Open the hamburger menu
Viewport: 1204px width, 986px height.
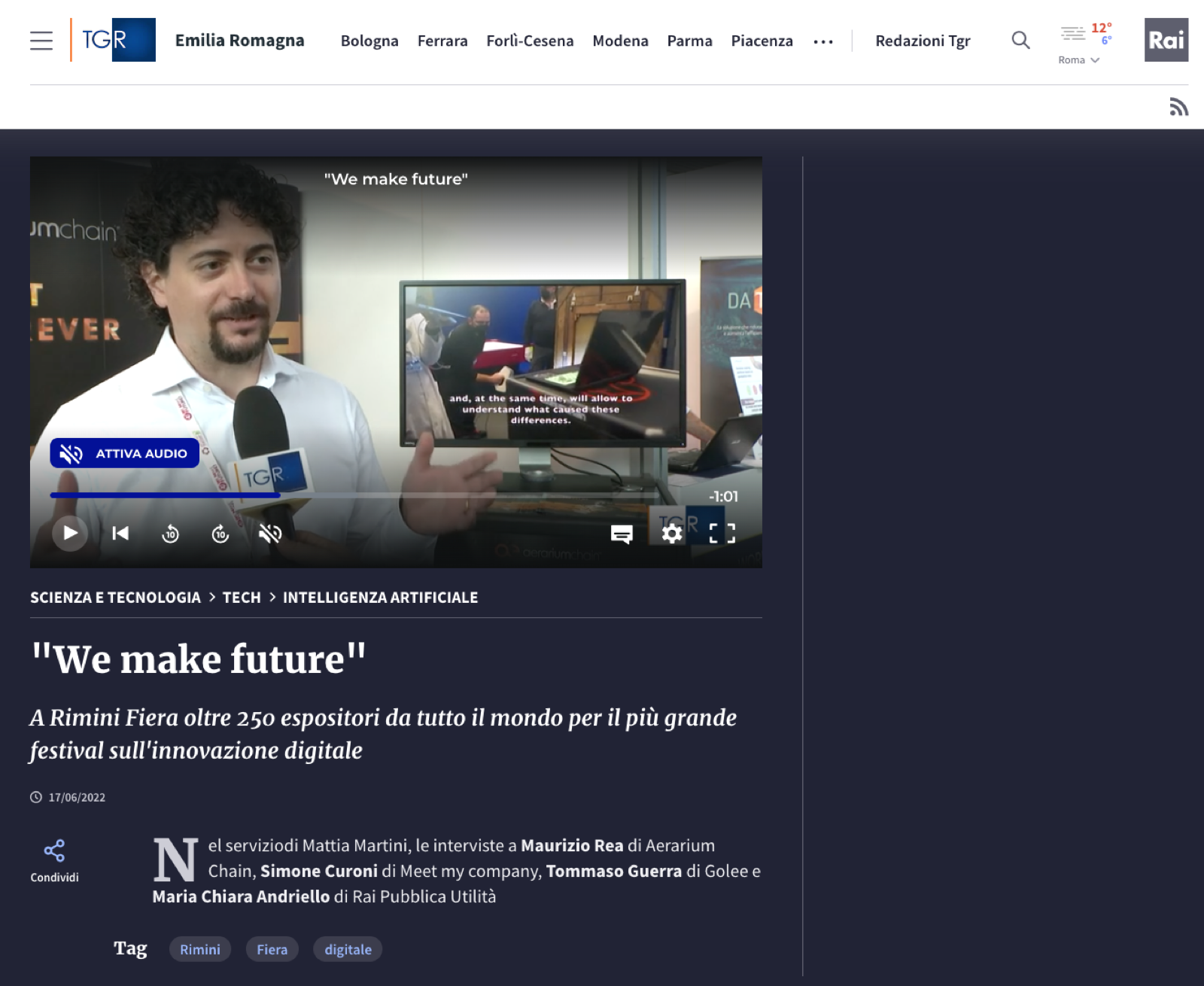[41, 41]
